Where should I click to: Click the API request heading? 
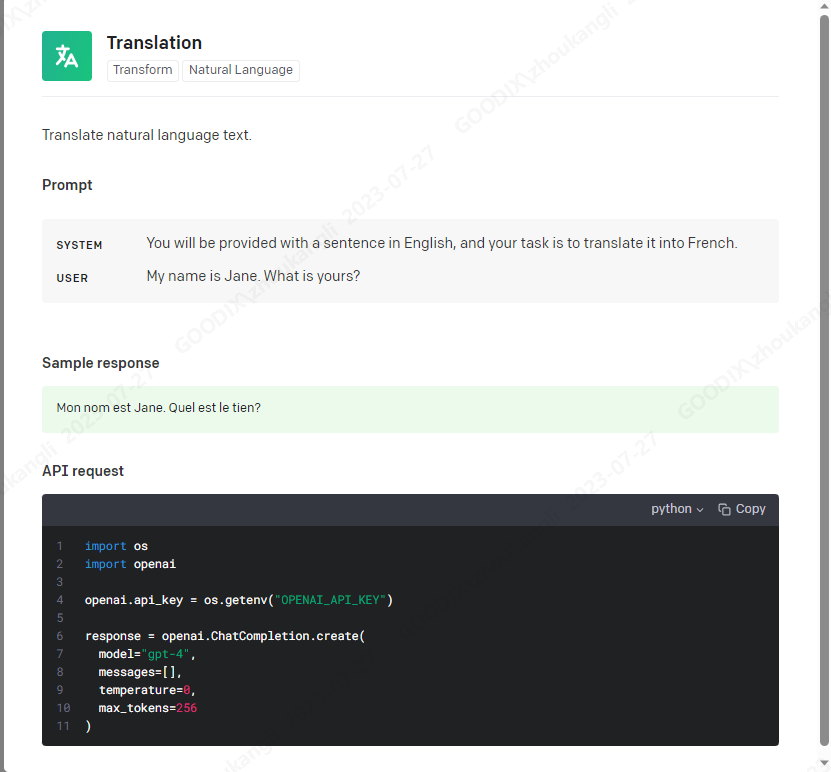[x=83, y=471]
